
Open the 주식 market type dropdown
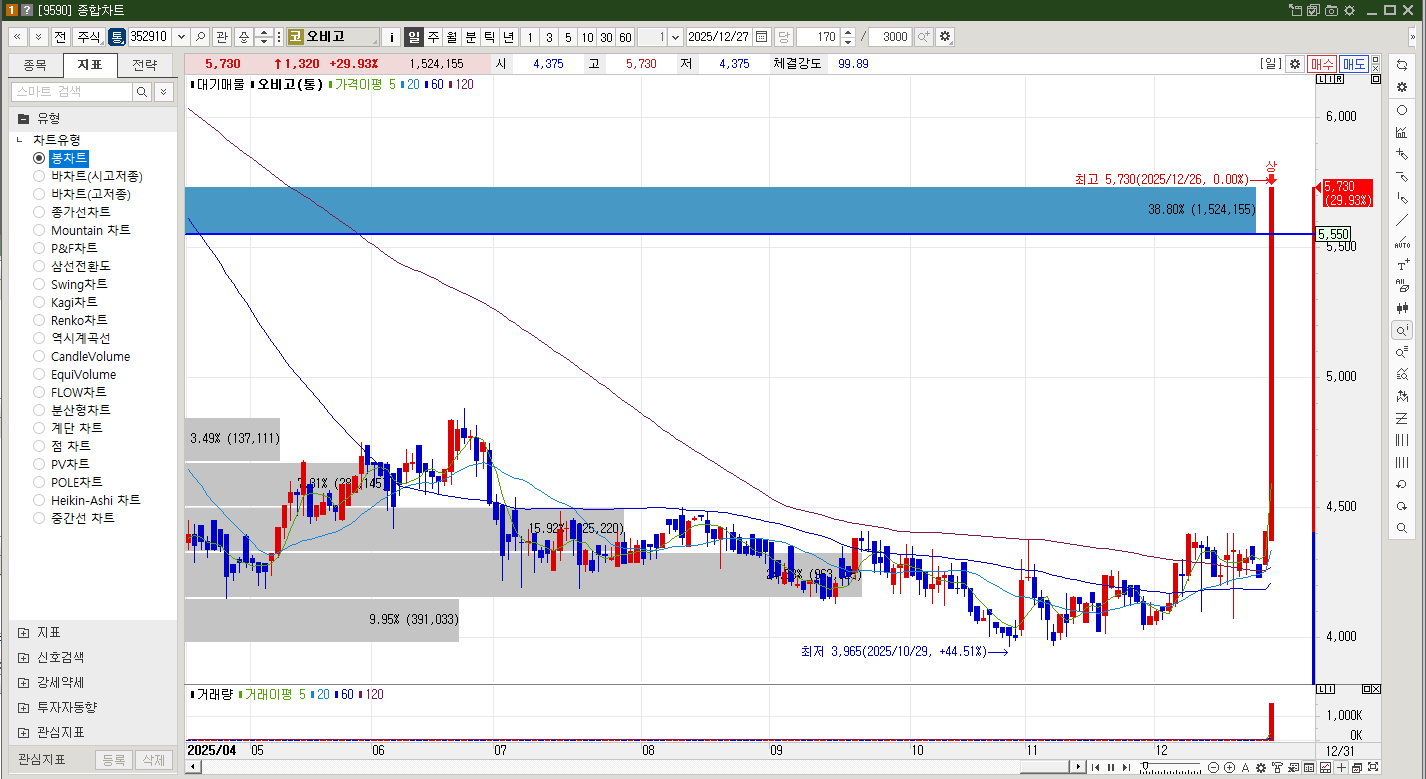(x=89, y=37)
